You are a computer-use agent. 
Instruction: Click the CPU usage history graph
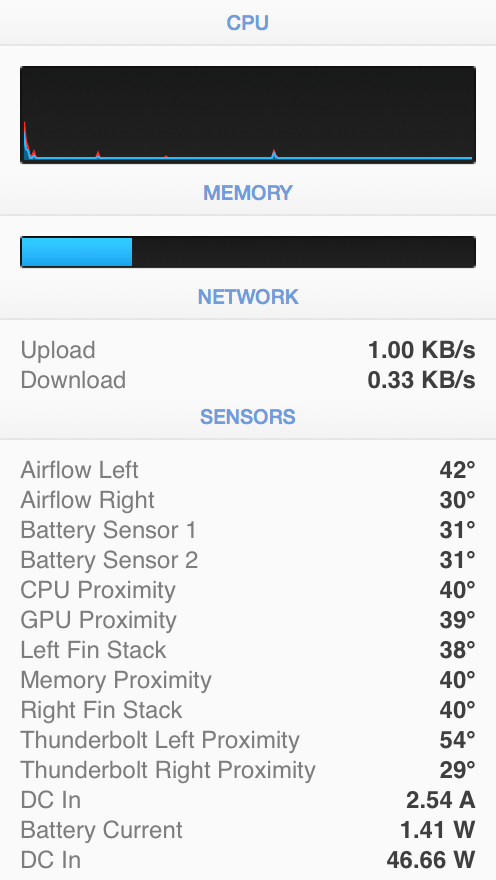pyautogui.click(x=248, y=115)
